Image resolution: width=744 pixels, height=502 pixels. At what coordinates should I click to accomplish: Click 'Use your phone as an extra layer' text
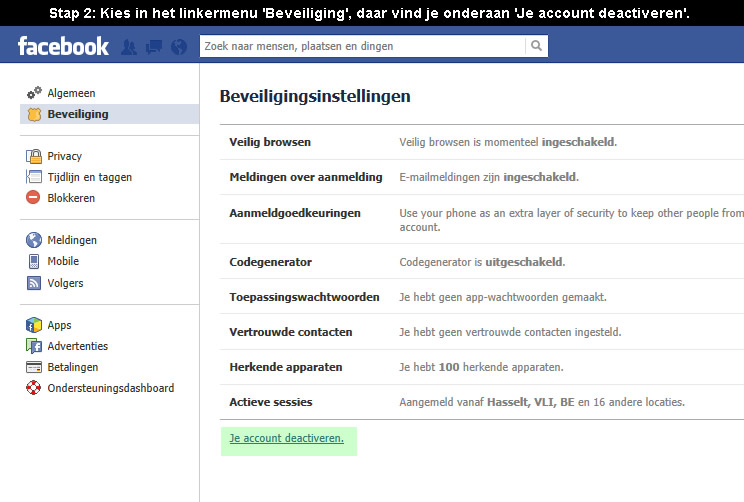(572, 220)
